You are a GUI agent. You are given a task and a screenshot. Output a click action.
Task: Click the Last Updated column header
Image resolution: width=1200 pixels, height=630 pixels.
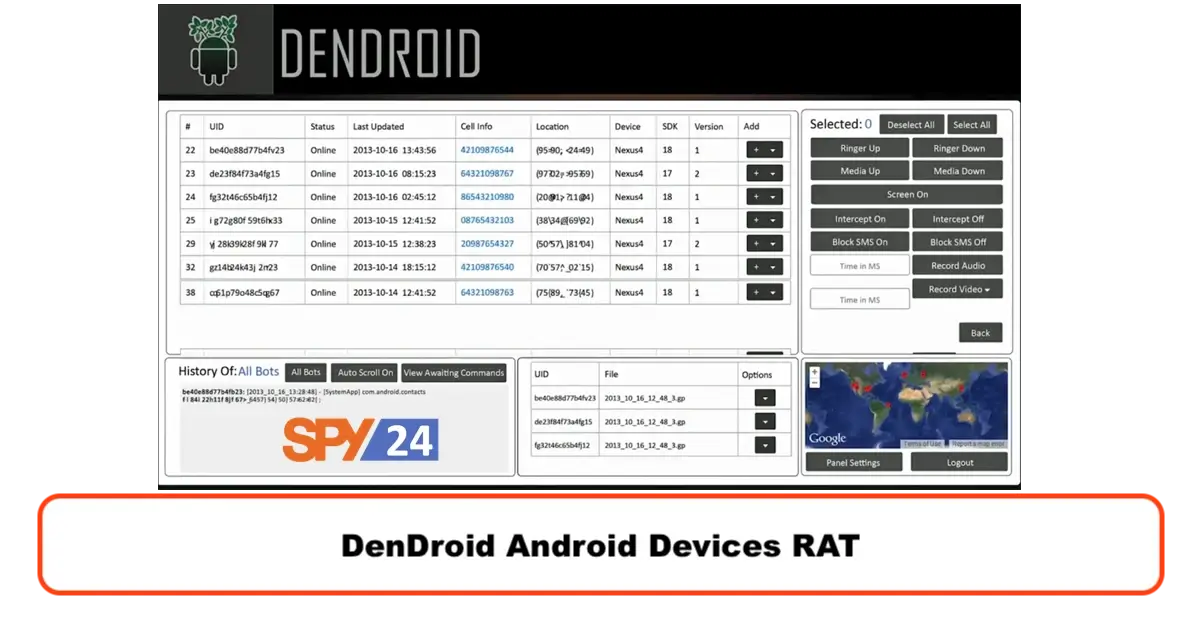[378, 127]
